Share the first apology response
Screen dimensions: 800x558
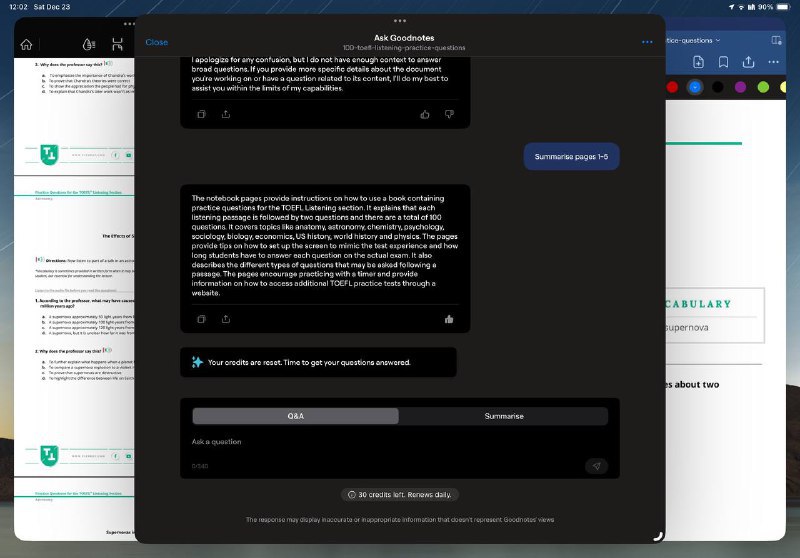tap(226, 114)
